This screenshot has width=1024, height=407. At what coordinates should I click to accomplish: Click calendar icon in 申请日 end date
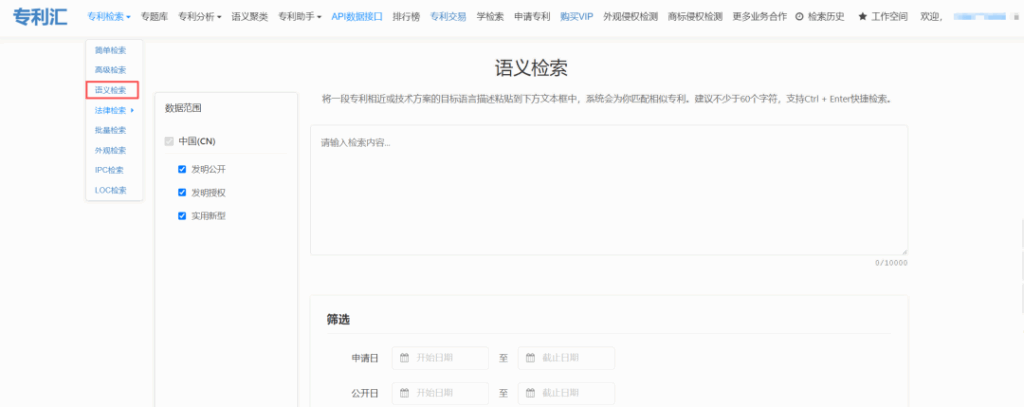[x=530, y=358]
